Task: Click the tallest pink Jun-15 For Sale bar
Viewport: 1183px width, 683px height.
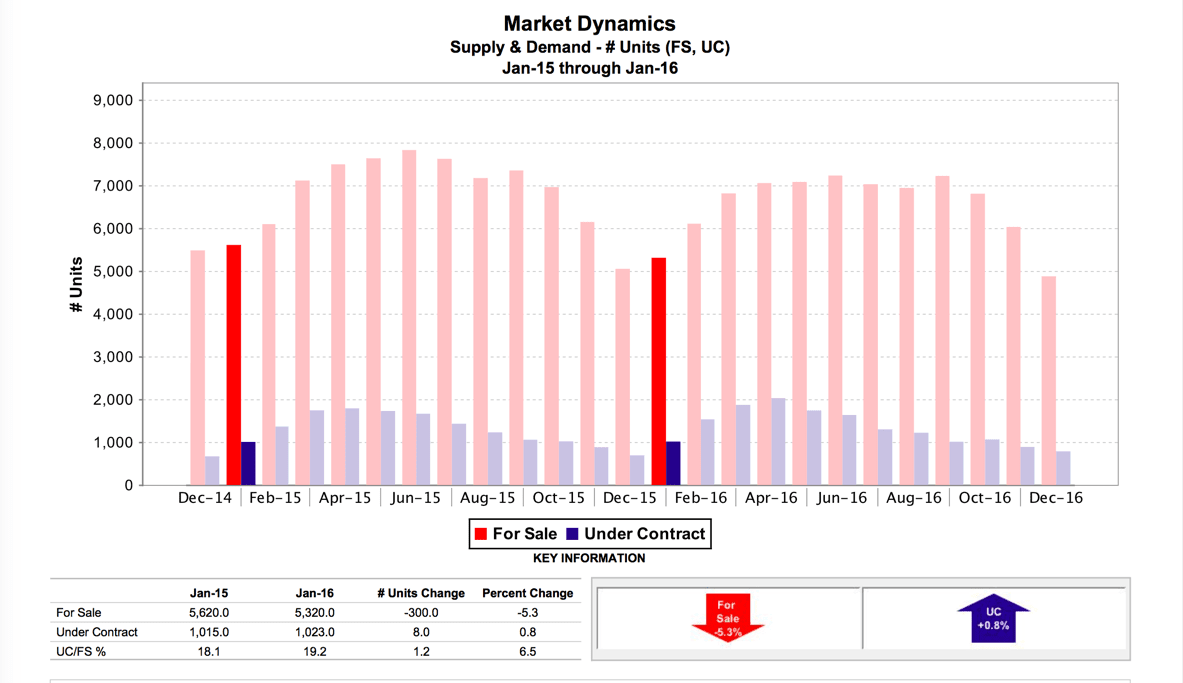Action: pyautogui.click(x=409, y=317)
